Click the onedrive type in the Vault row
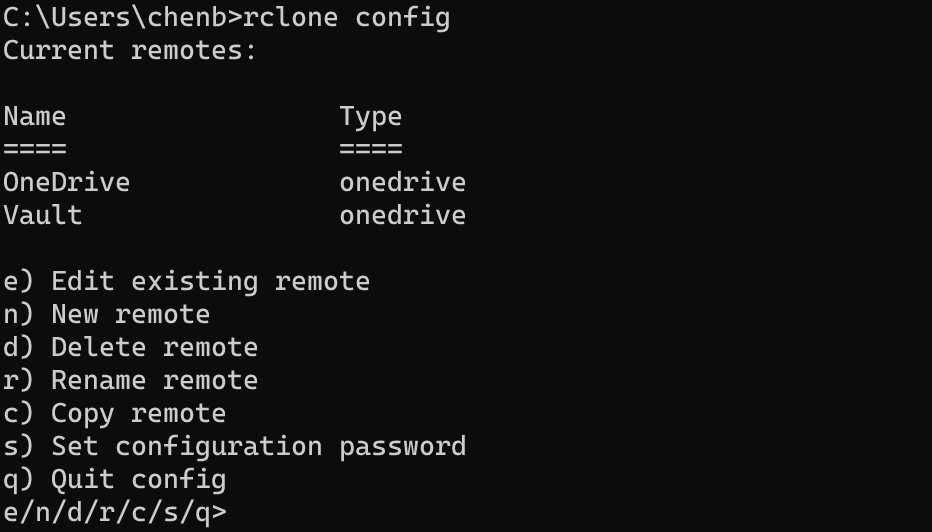 402,215
